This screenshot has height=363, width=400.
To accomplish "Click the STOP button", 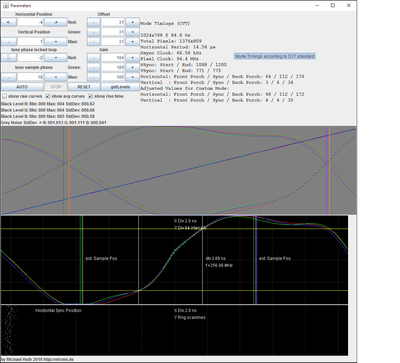I will tap(56, 87).
